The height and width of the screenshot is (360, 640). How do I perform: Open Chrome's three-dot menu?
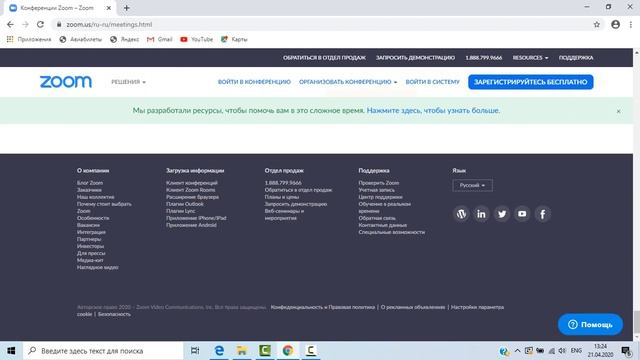point(631,24)
